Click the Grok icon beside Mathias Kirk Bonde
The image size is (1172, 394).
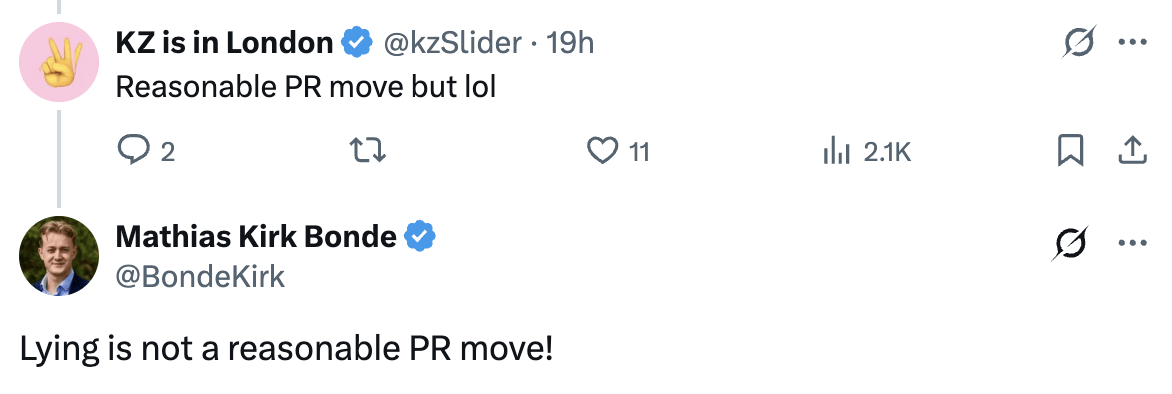pyautogui.click(x=1070, y=243)
